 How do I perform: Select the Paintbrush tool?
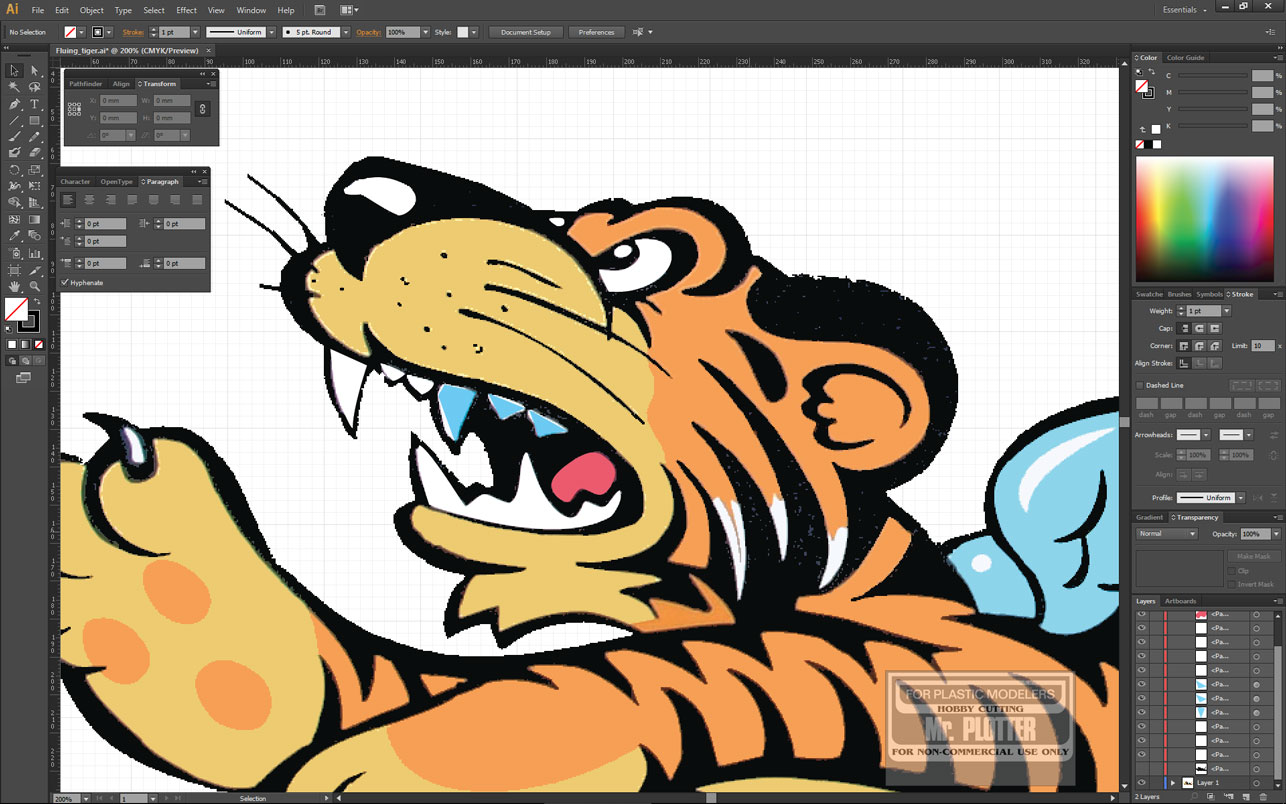pyautogui.click(x=14, y=137)
